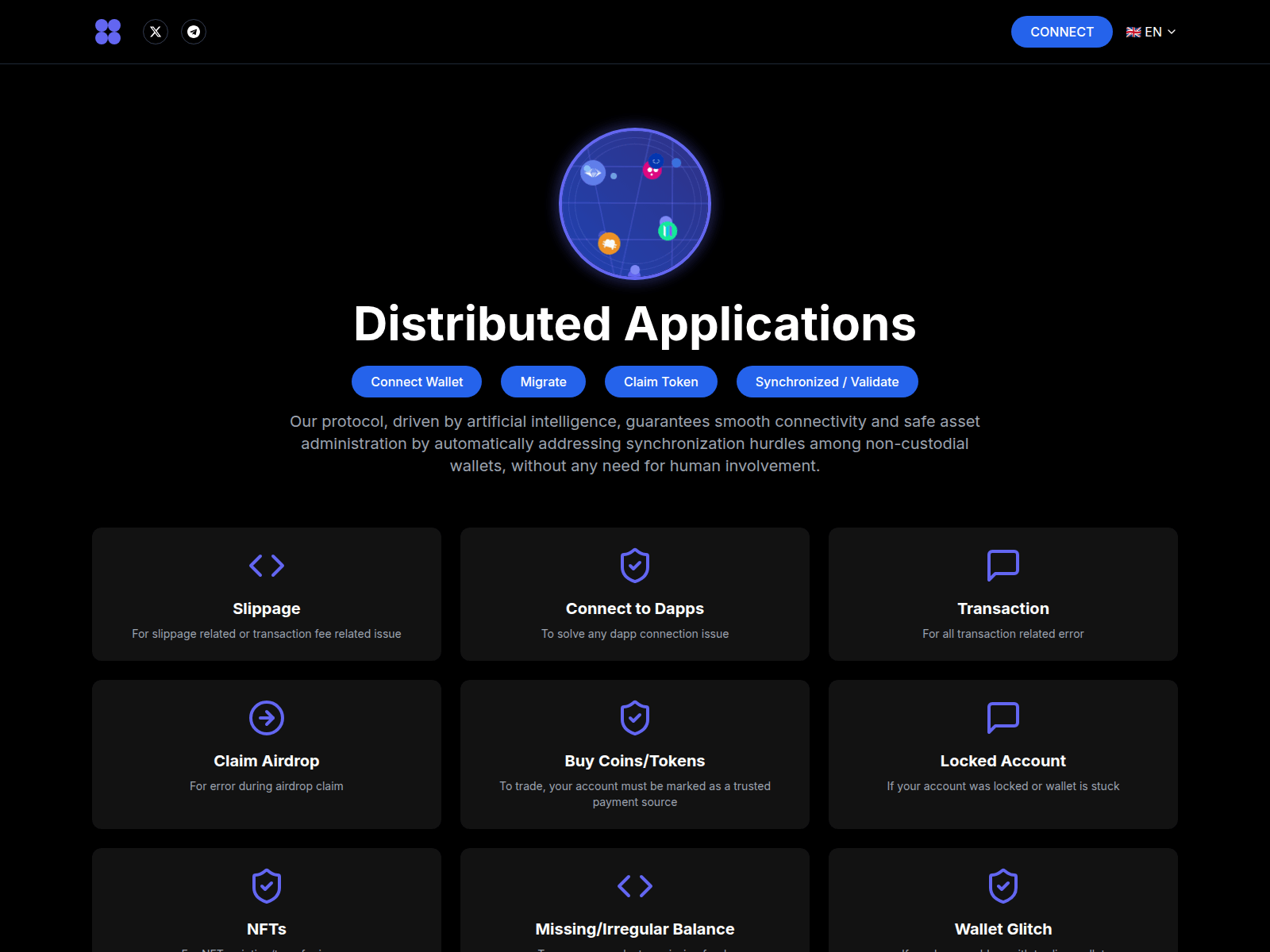
Task: Click the Slippage code brackets icon
Action: pyautogui.click(x=267, y=566)
